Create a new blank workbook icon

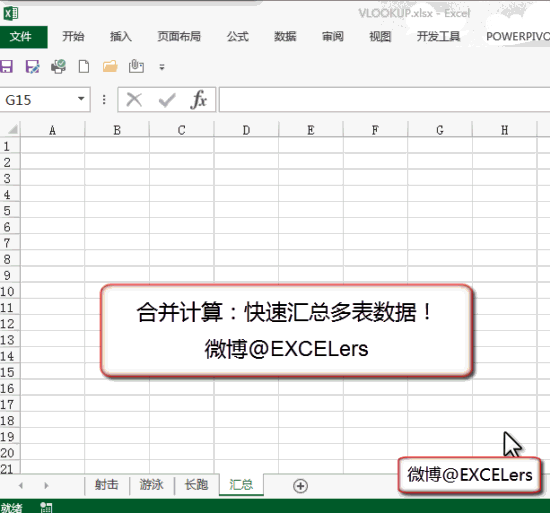click(x=83, y=66)
